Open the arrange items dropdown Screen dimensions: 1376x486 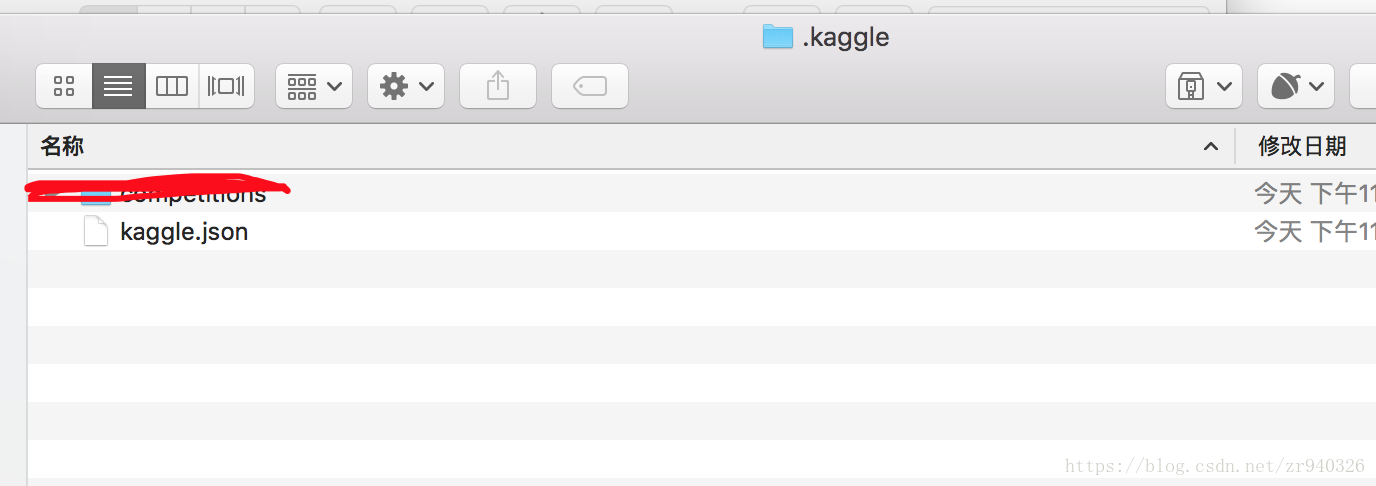coord(314,86)
